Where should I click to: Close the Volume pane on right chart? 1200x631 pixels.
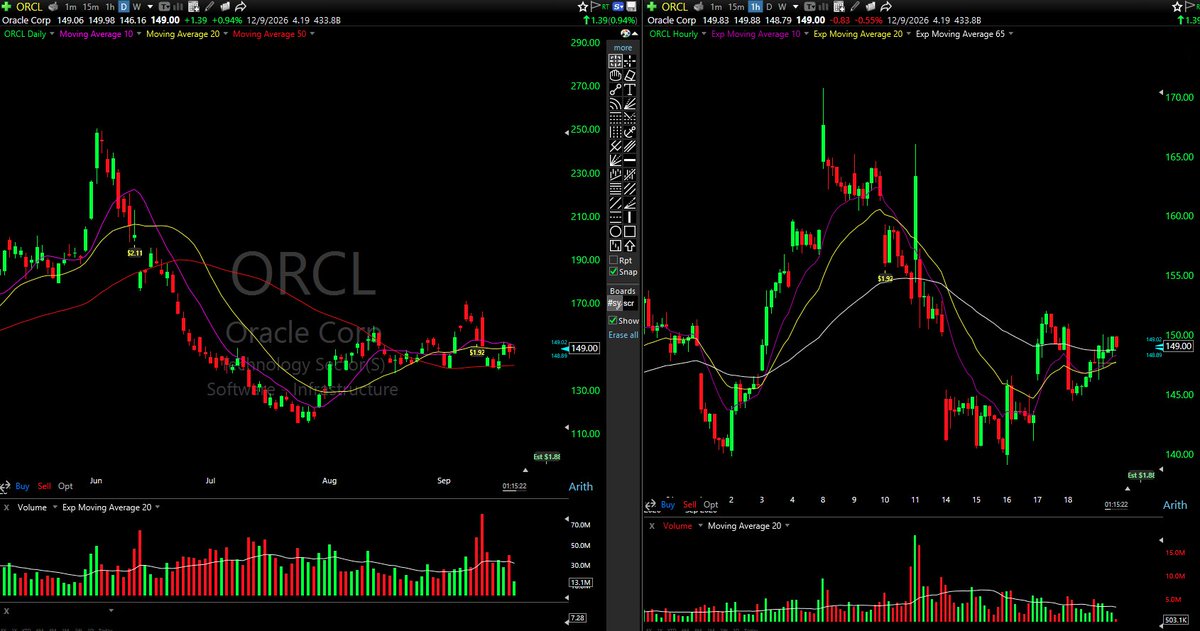coord(652,526)
